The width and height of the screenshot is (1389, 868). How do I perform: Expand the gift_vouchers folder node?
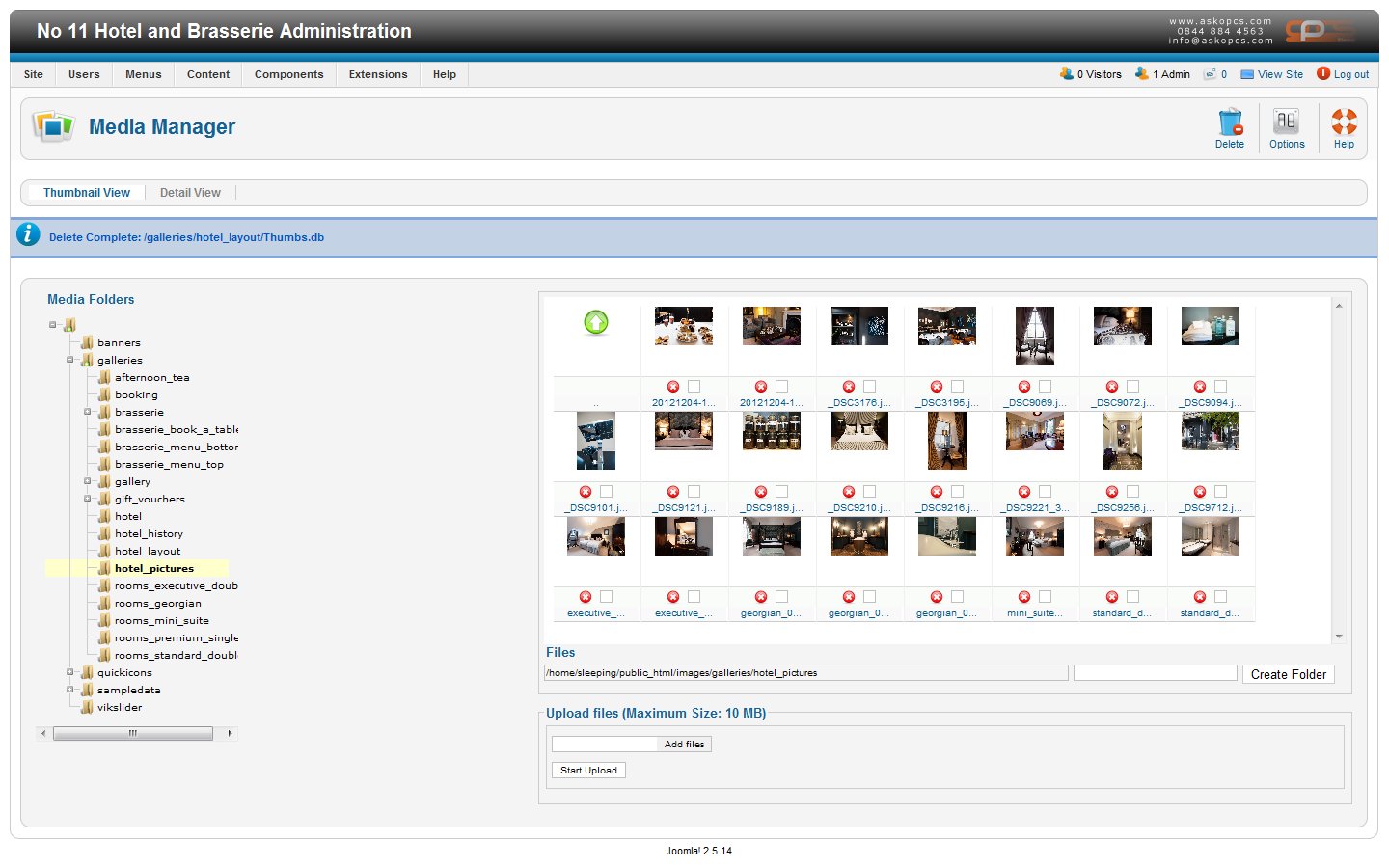click(x=87, y=499)
